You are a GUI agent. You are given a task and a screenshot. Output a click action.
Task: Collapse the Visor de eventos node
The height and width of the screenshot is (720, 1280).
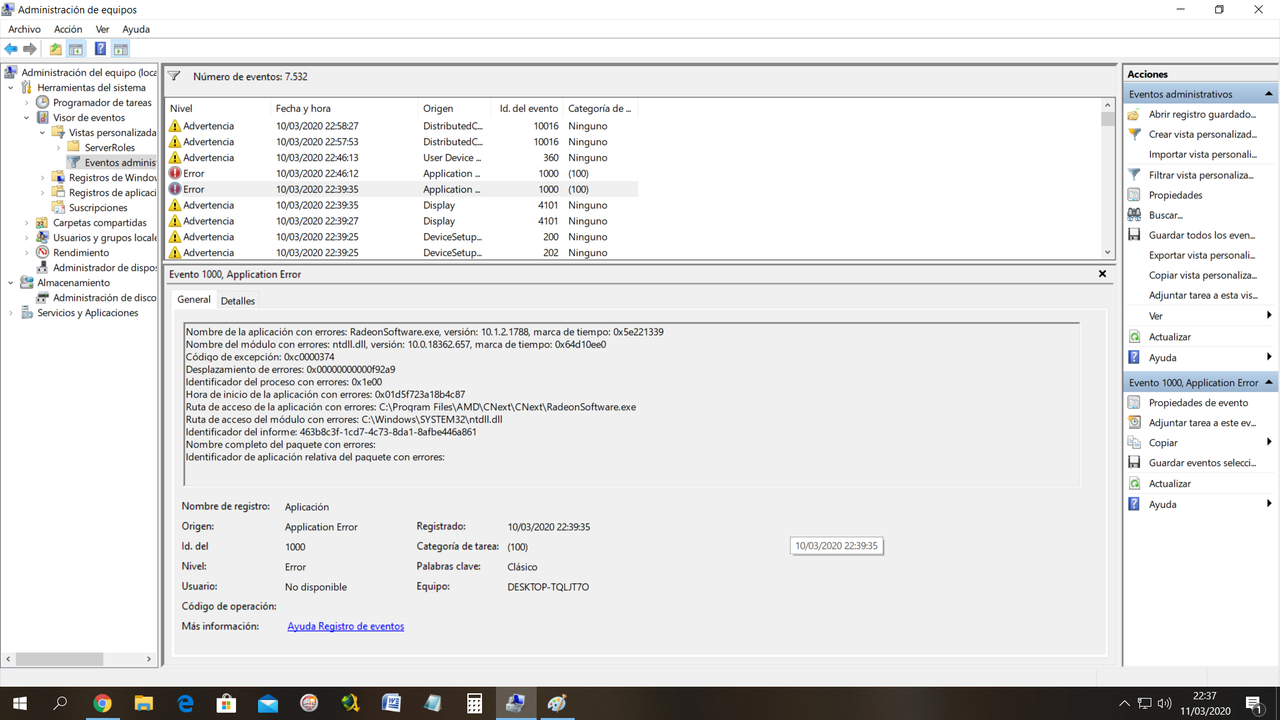click(x=27, y=118)
